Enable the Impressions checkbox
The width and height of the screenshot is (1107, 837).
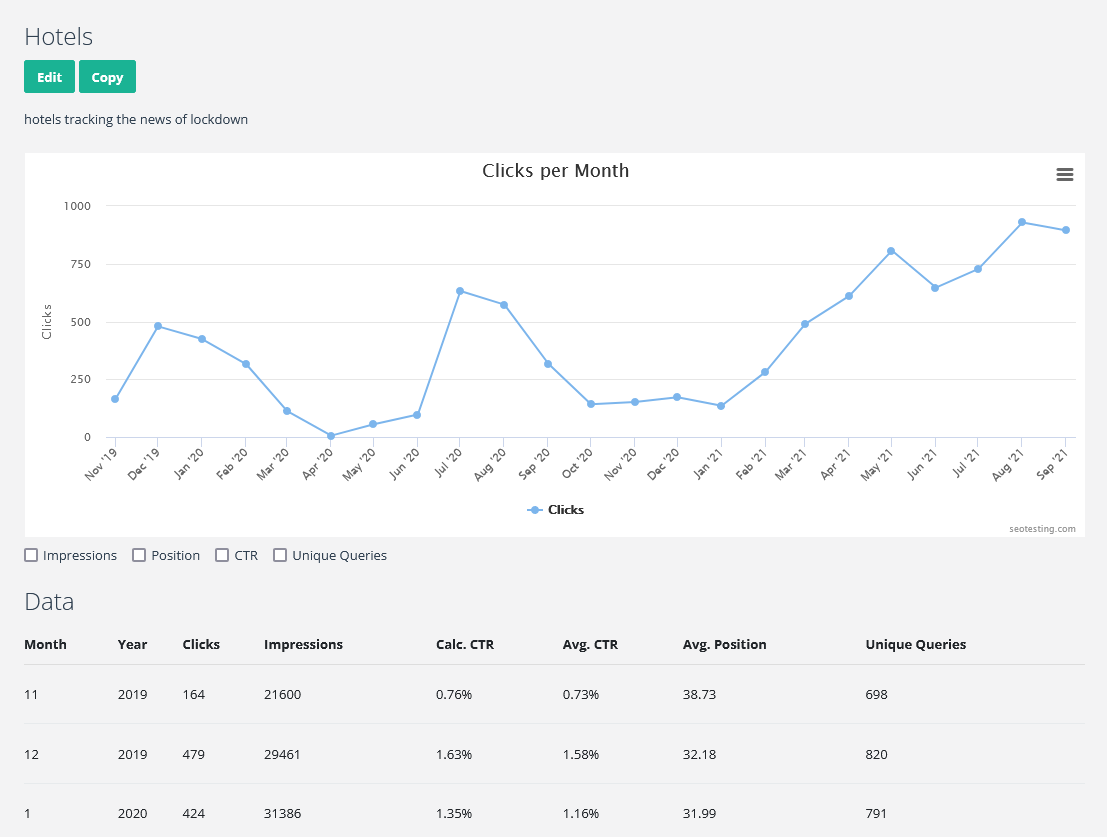pos(31,554)
